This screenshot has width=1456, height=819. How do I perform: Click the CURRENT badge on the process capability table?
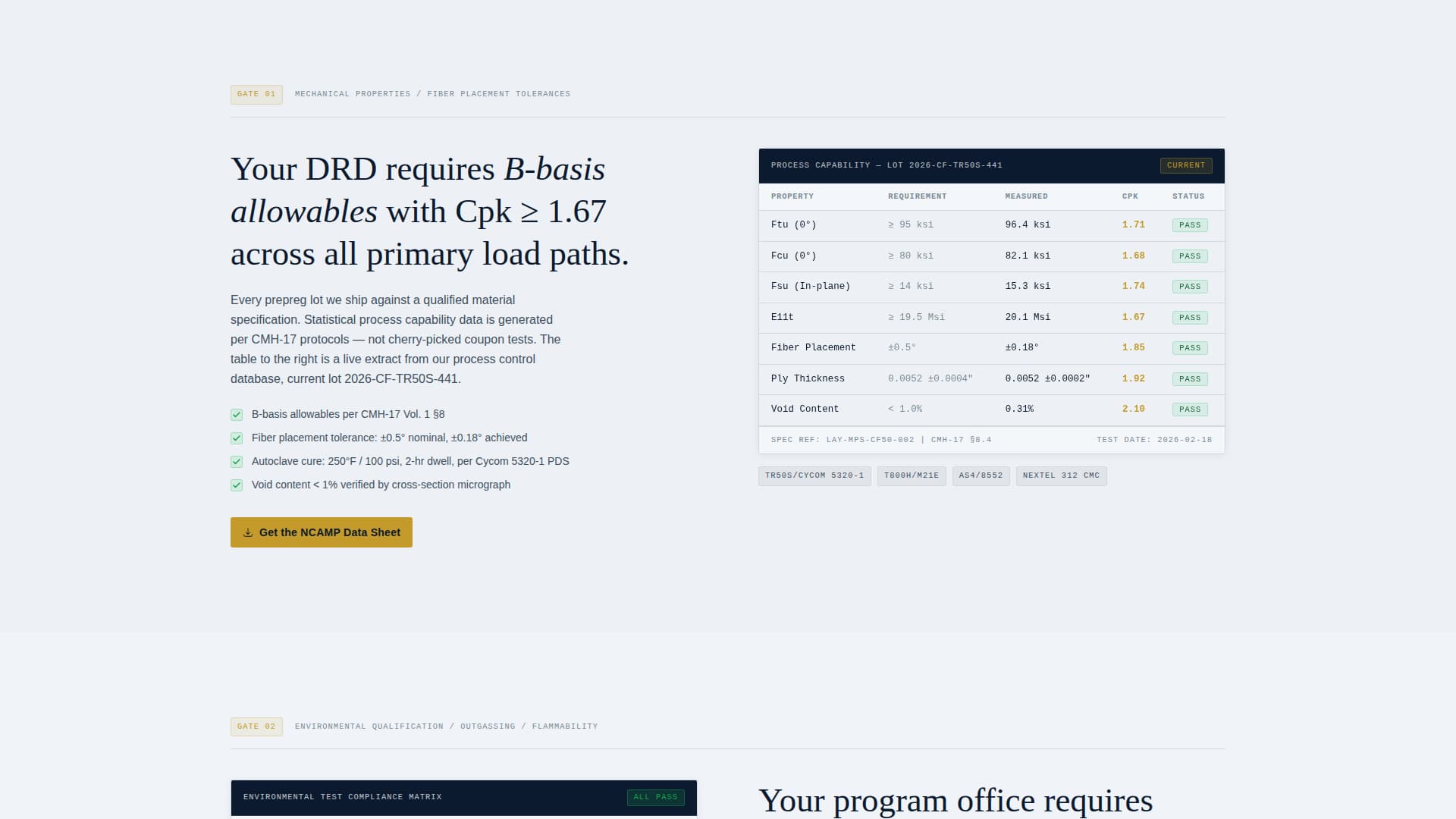1185,165
